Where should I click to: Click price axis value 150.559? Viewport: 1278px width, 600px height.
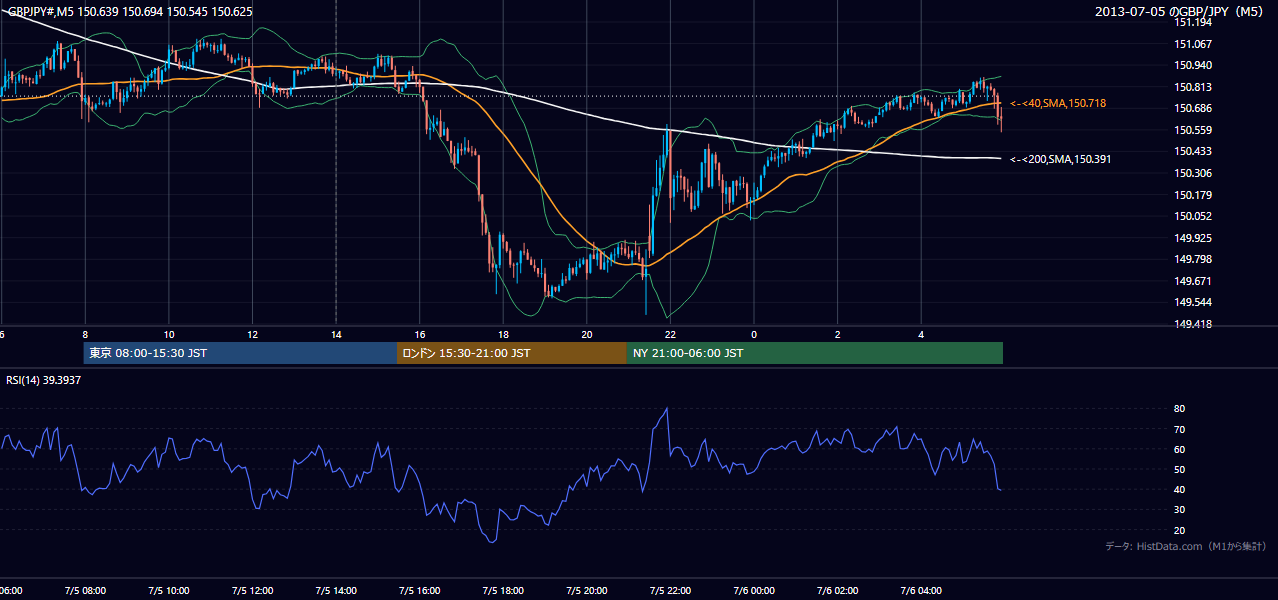(x=1194, y=130)
